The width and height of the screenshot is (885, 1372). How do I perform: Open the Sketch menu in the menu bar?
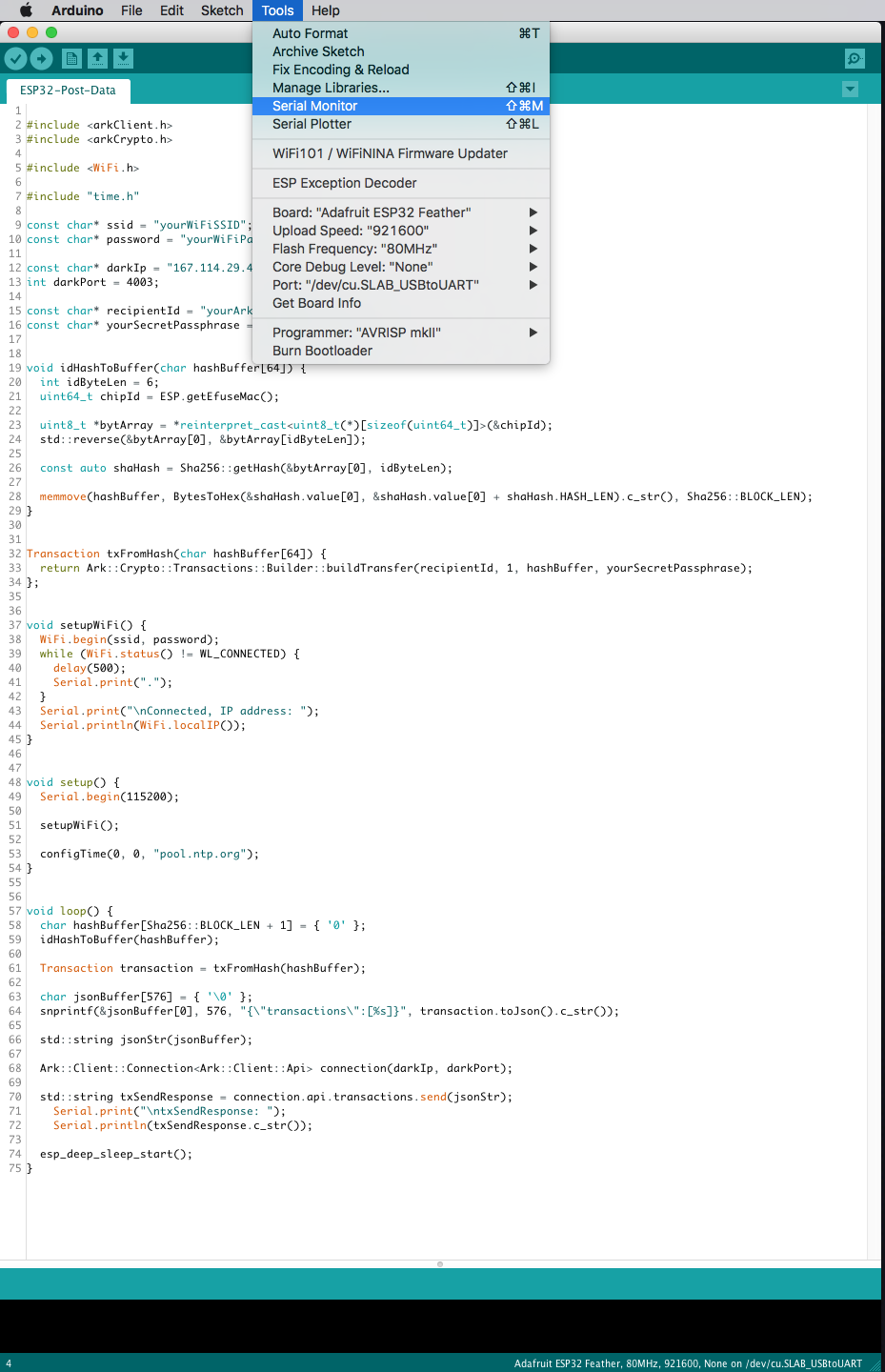pos(222,10)
